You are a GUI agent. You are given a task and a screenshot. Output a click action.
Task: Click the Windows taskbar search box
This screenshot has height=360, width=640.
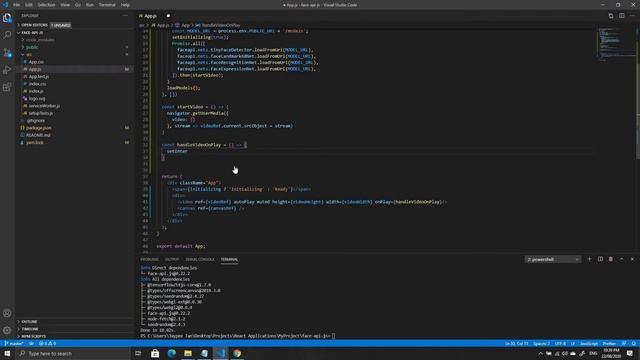click(x=73, y=353)
